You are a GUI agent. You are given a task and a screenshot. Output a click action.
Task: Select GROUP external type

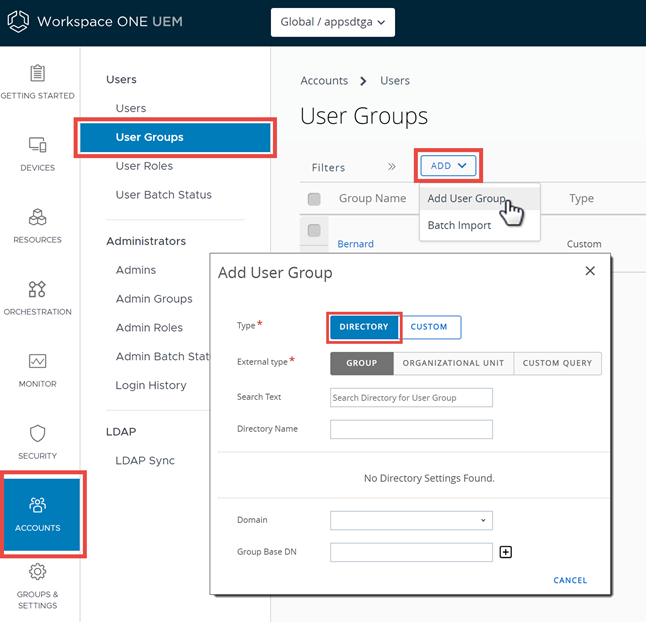pyautogui.click(x=362, y=363)
